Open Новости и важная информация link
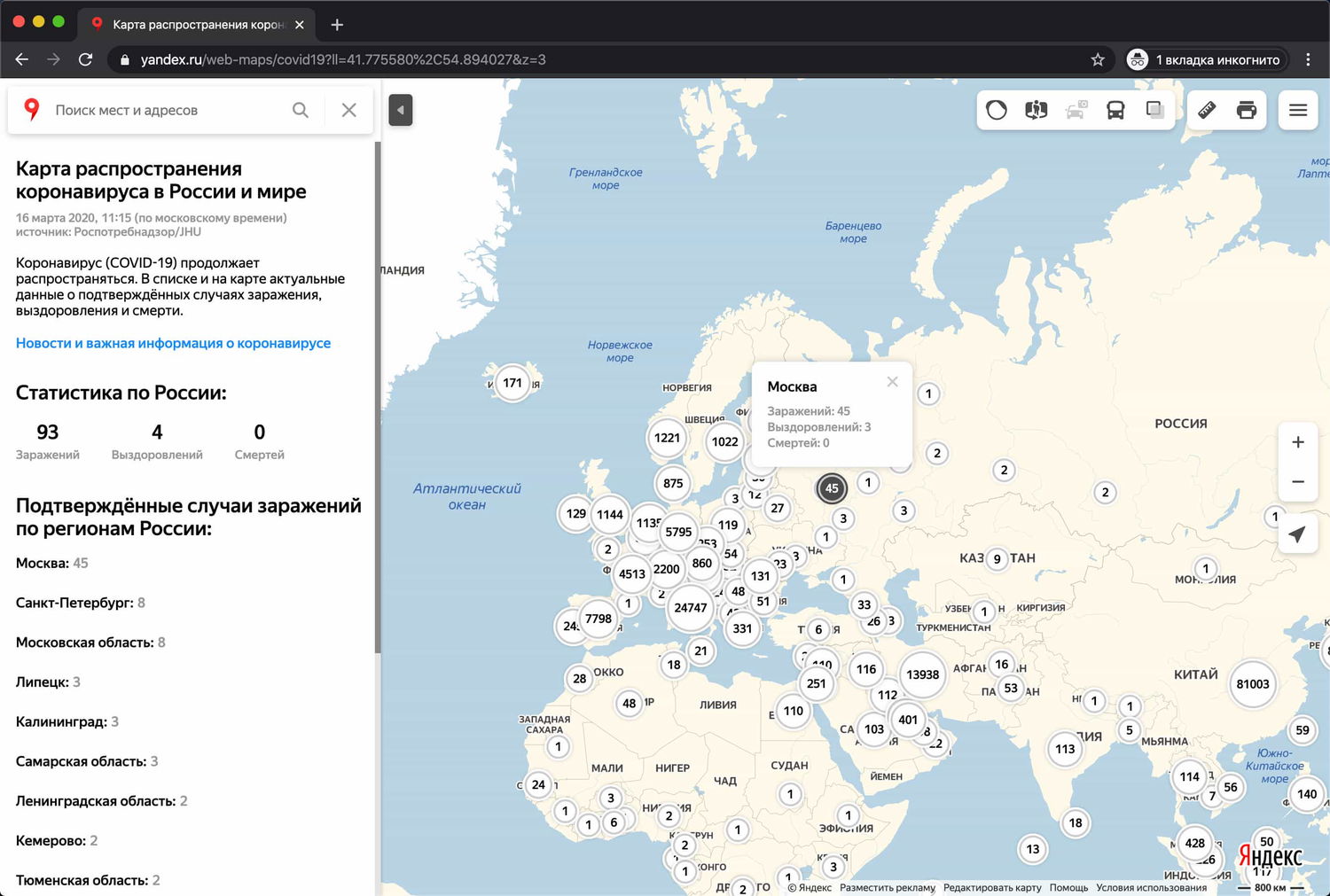1330x896 pixels. (173, 343)
